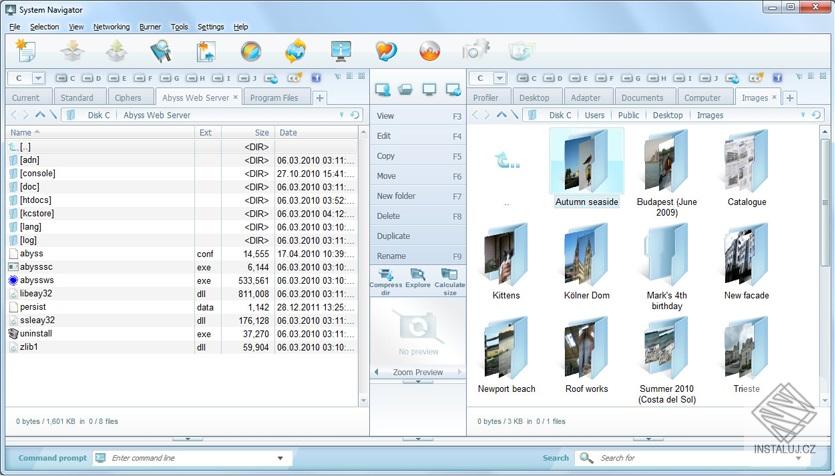Switch to the Ciphers tab
Screen dimensions: 835x476
click(x=128, y=98)
